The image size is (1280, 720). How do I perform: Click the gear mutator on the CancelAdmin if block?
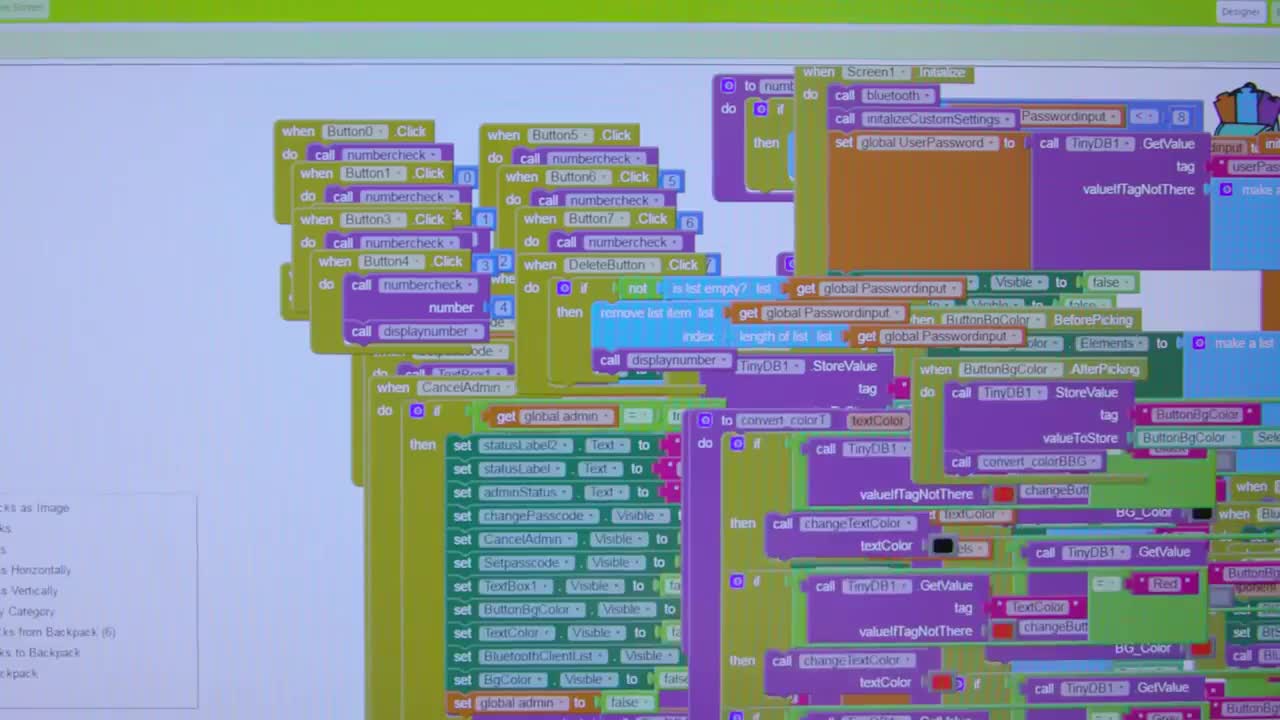(x=417, y=410)
